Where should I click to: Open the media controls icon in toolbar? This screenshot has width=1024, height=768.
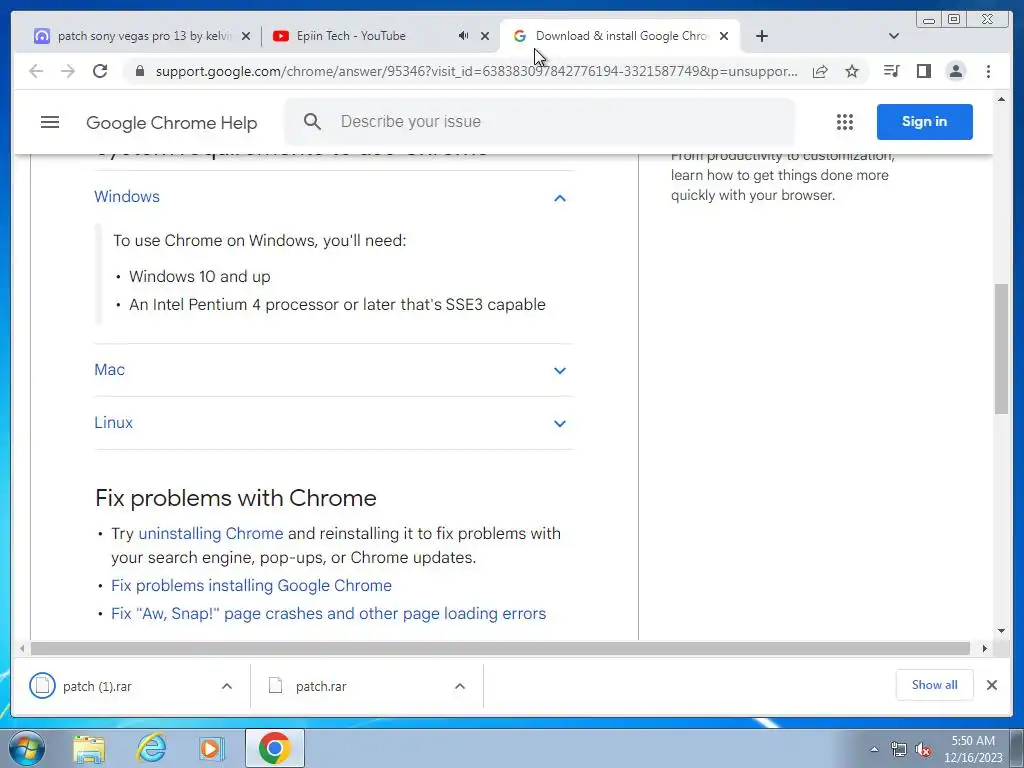coord(891,71)
